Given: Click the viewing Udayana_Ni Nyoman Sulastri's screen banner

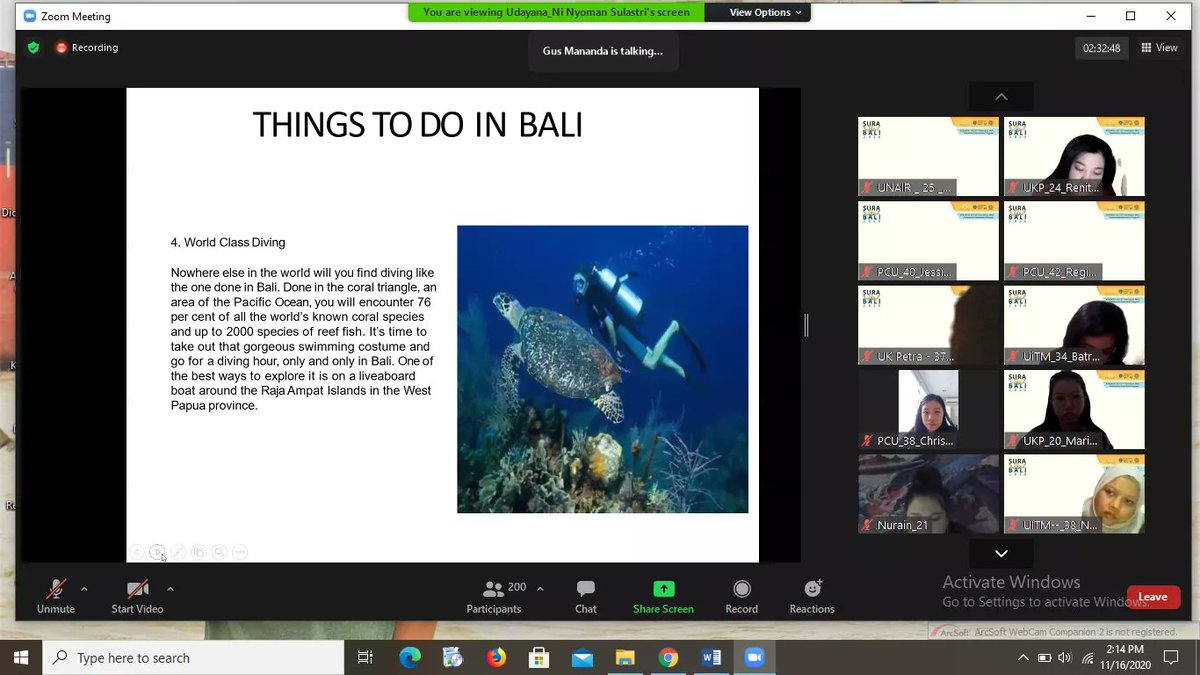Looking at the screenshot, I should (x=556, y=13).
